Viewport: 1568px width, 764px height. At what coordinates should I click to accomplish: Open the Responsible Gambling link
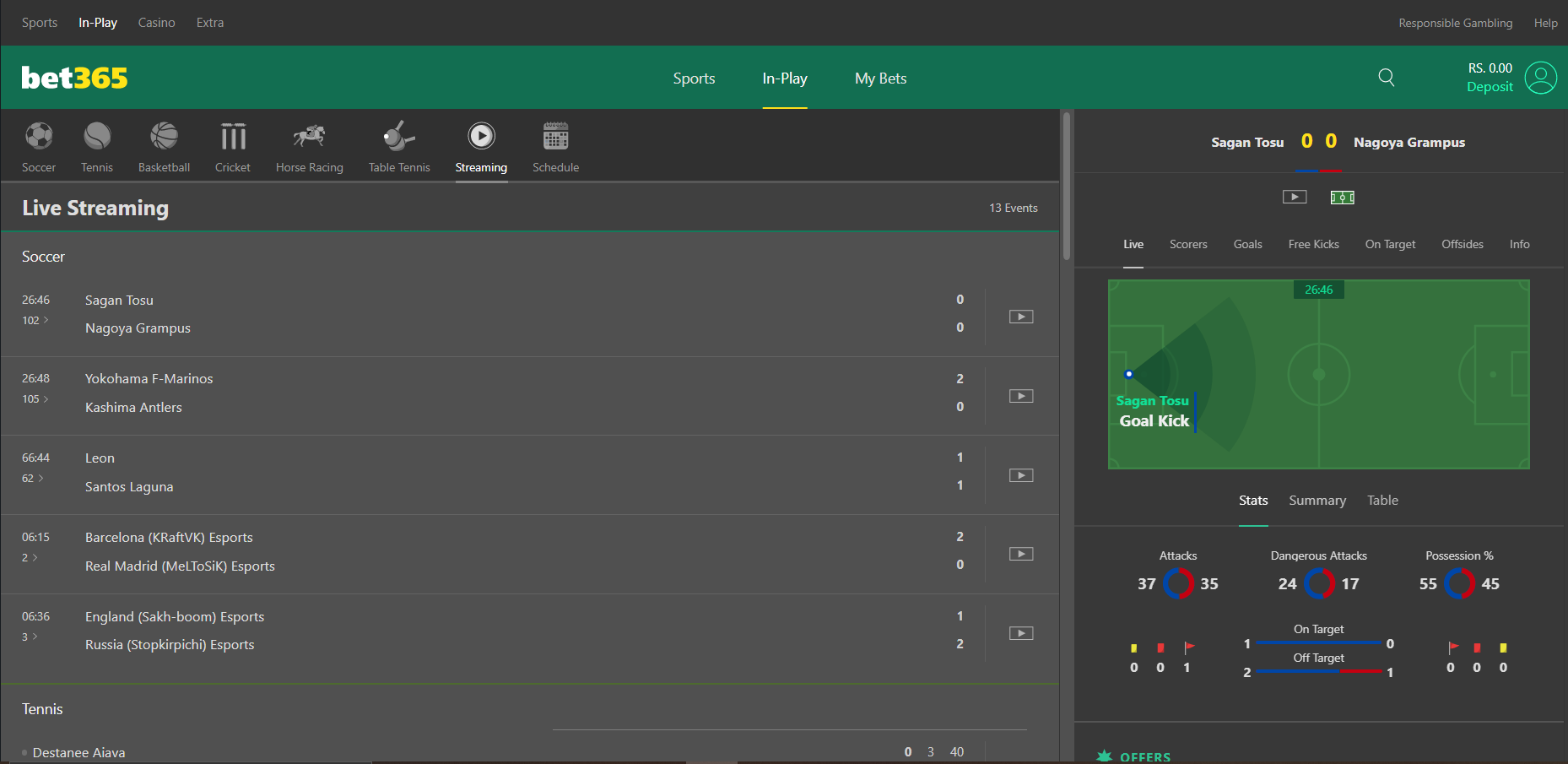(1455, 23)
